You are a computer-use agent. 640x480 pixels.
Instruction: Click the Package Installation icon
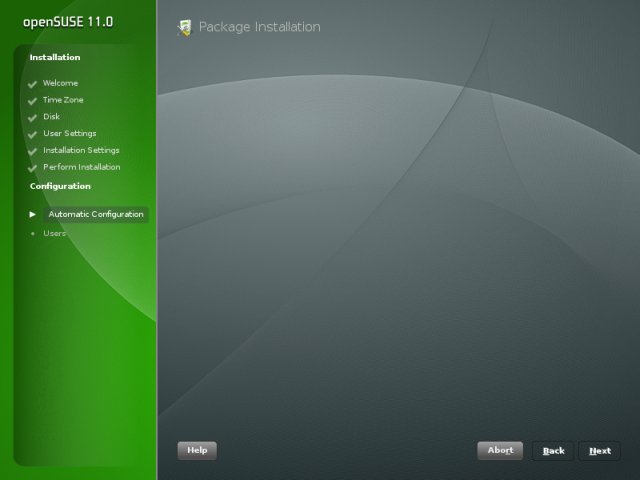[184, 28]
